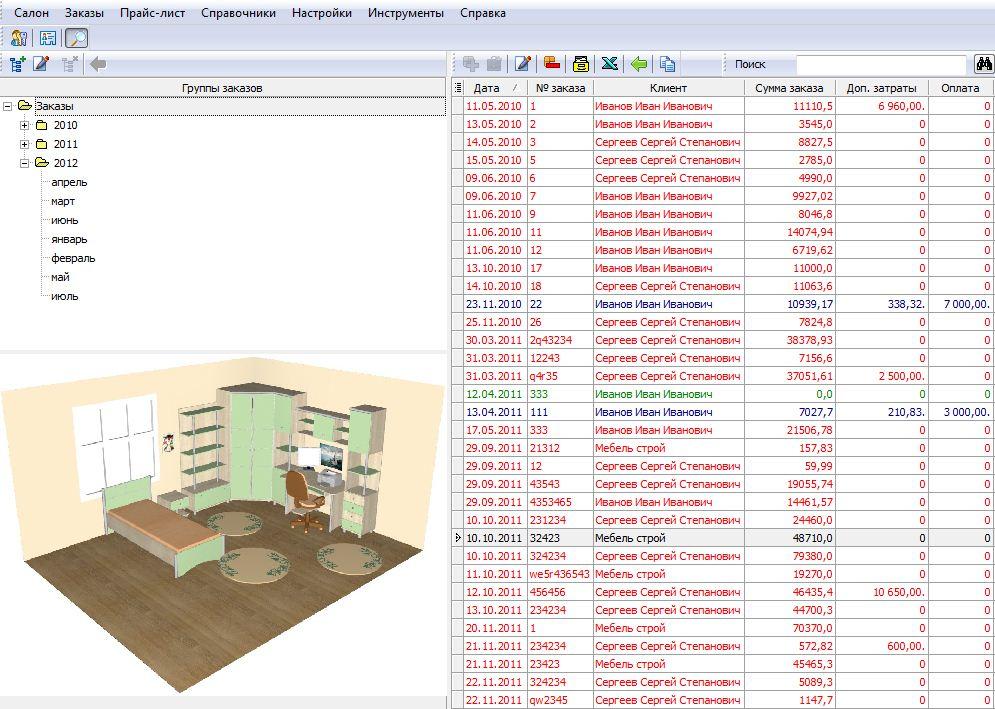Click order sum cell 48710,0
Image resolution: width=995 pixels, height=709 pixels.
pos(789,538)
